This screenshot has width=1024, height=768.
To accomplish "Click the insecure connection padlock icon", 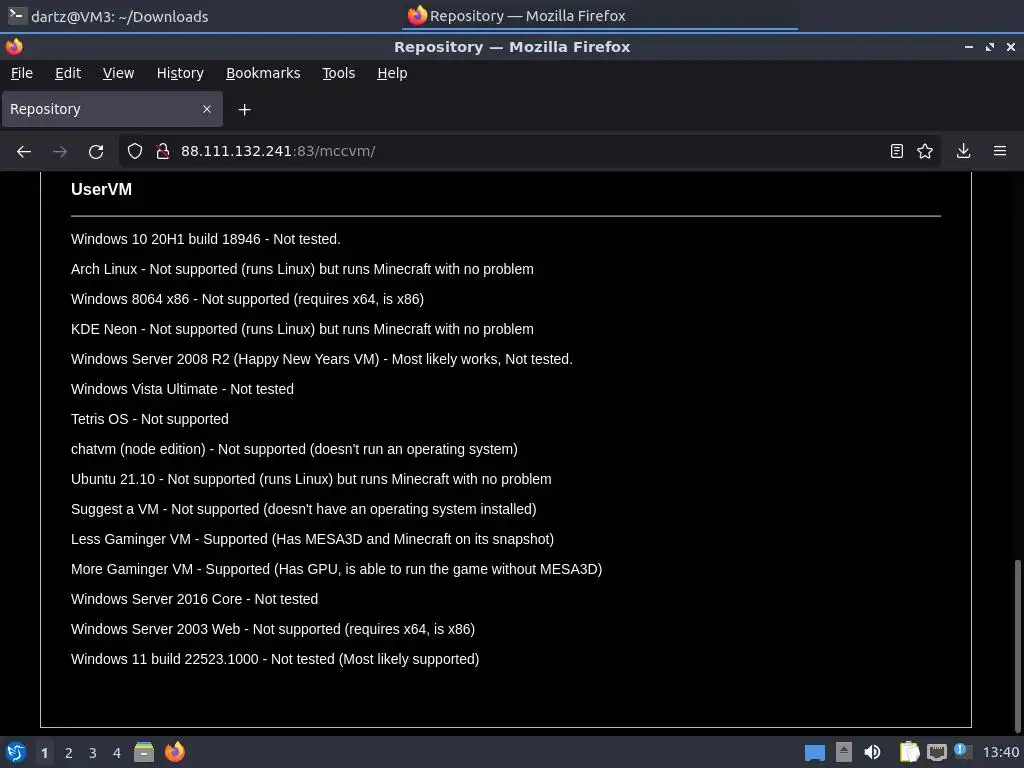I will coord(163,152).
